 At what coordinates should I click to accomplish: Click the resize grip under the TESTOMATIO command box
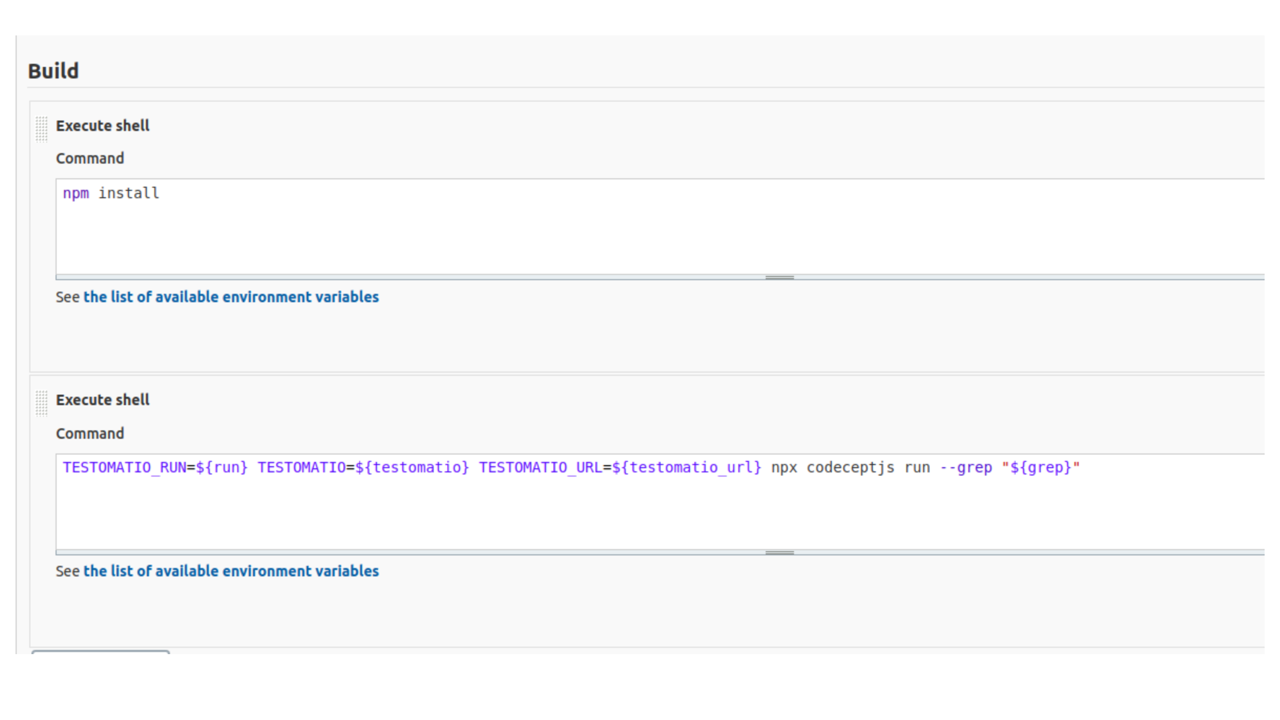point(779,552)
